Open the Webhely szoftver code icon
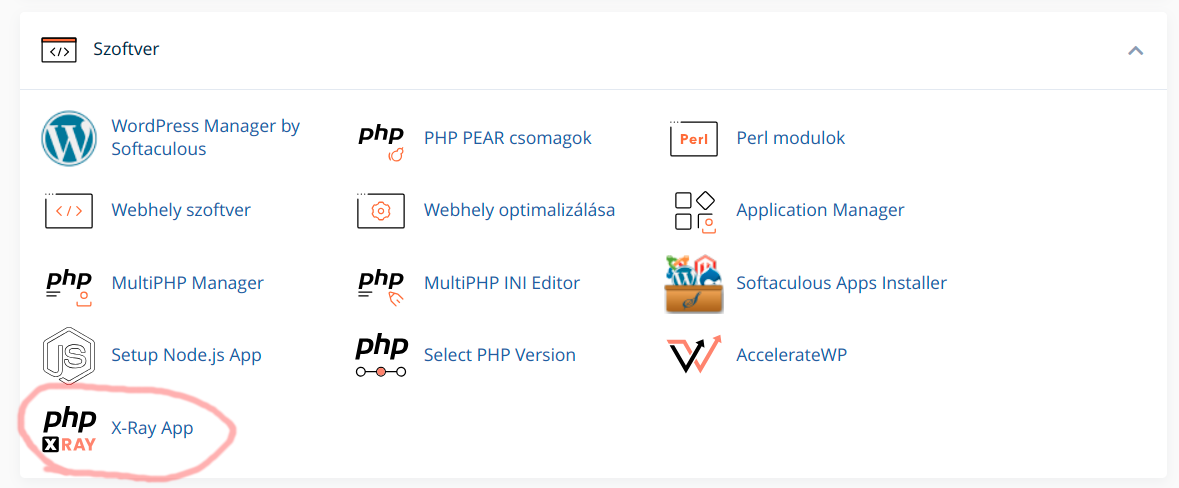Image resolution: width=1179 pixels, height=488 pixels. click(x=68, y=211)
